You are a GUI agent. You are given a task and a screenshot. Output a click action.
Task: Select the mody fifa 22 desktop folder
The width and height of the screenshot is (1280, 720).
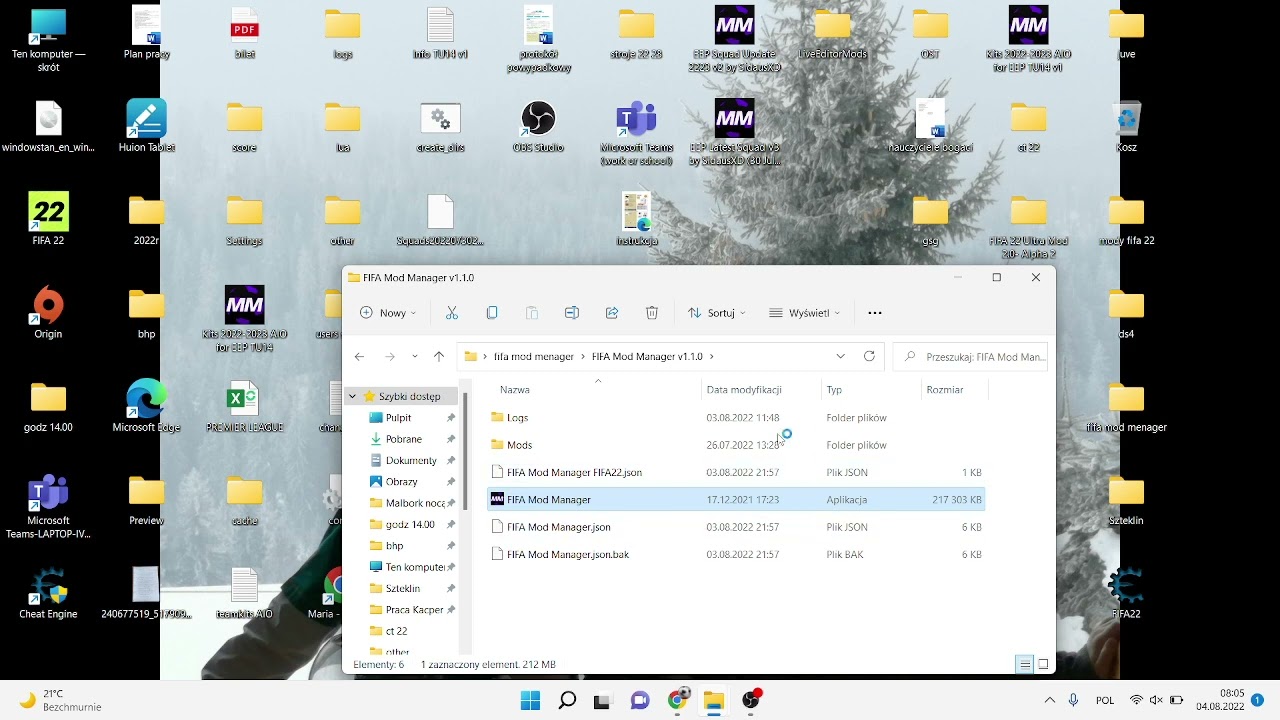(x=1126, y=221)
